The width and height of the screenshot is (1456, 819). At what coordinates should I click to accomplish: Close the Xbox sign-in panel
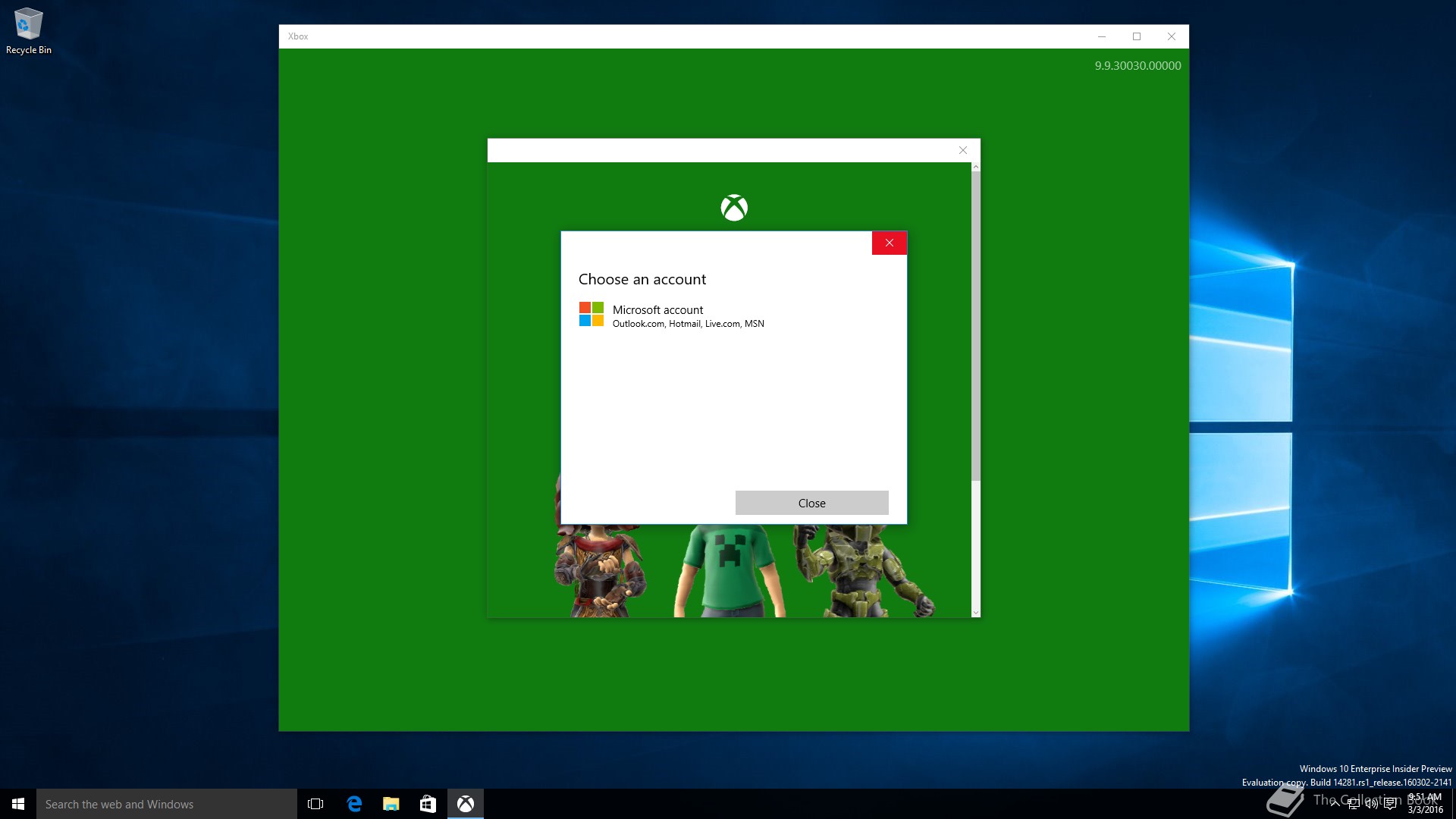click(x=962, y=150)
